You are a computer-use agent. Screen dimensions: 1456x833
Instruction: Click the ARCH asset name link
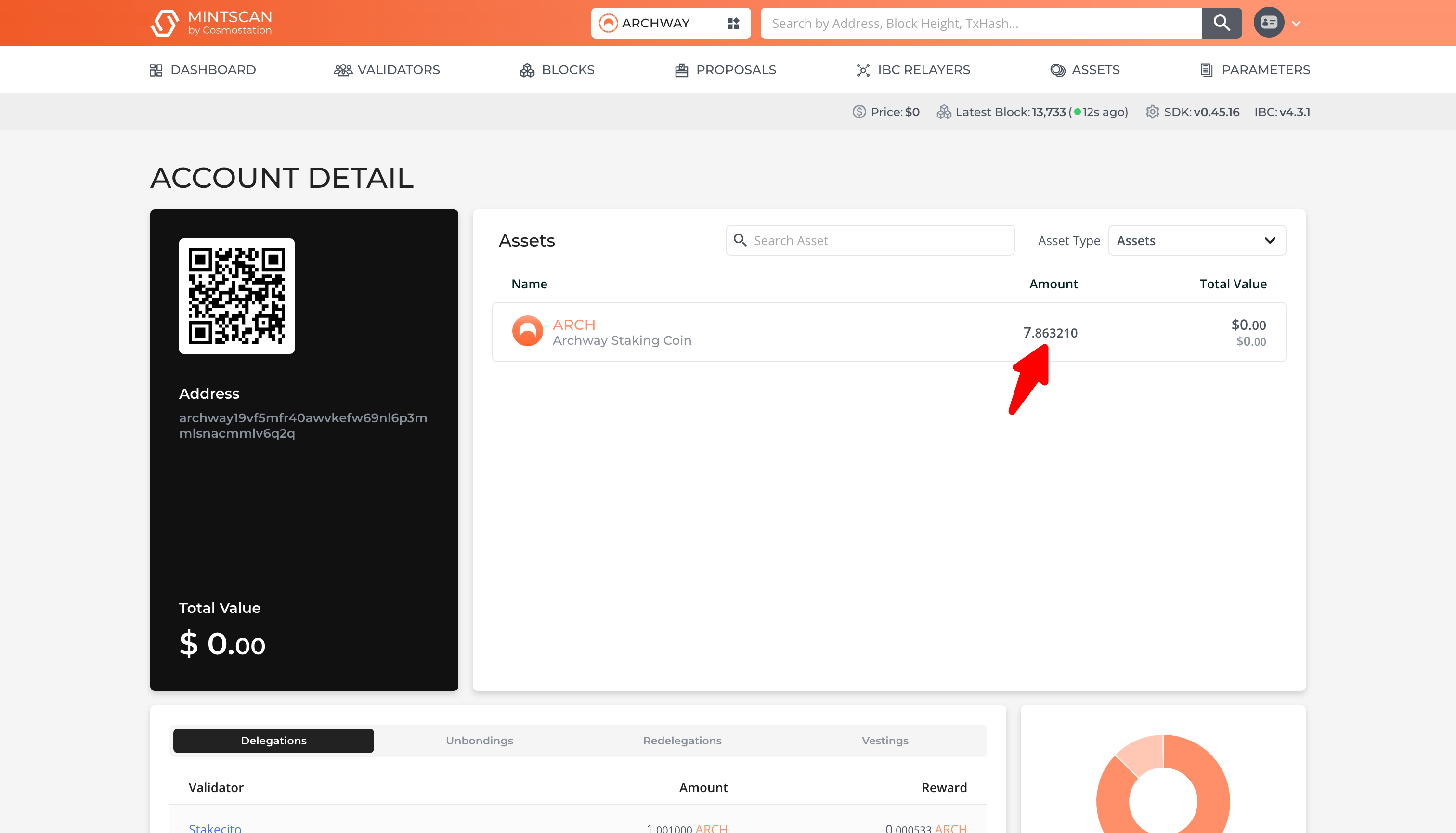pos(574,325)
